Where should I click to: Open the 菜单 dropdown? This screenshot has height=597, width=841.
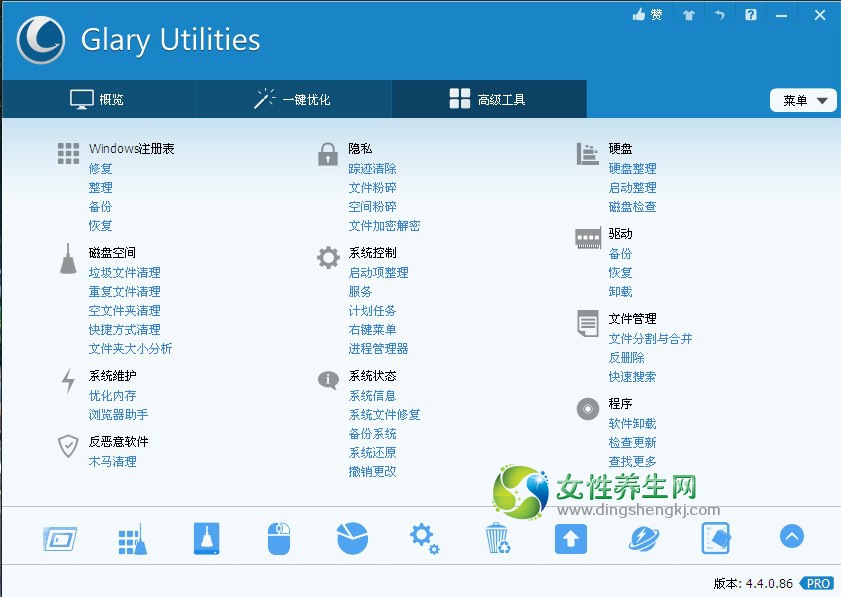point(803,100)
